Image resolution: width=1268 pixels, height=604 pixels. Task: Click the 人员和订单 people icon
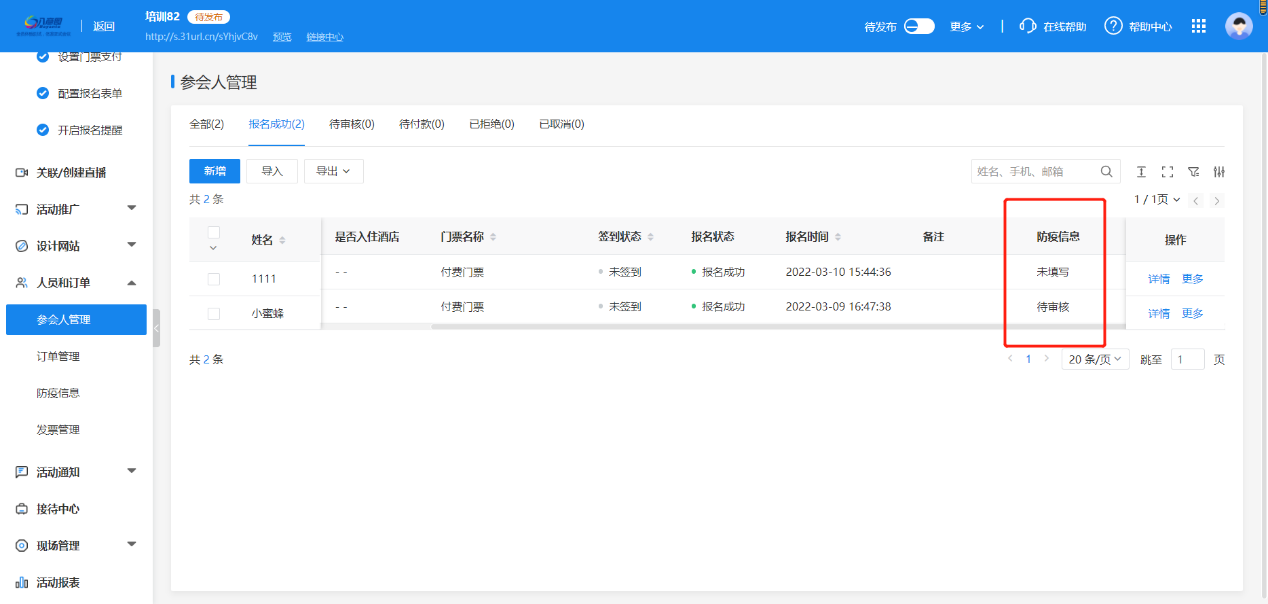tap(22, 283)
